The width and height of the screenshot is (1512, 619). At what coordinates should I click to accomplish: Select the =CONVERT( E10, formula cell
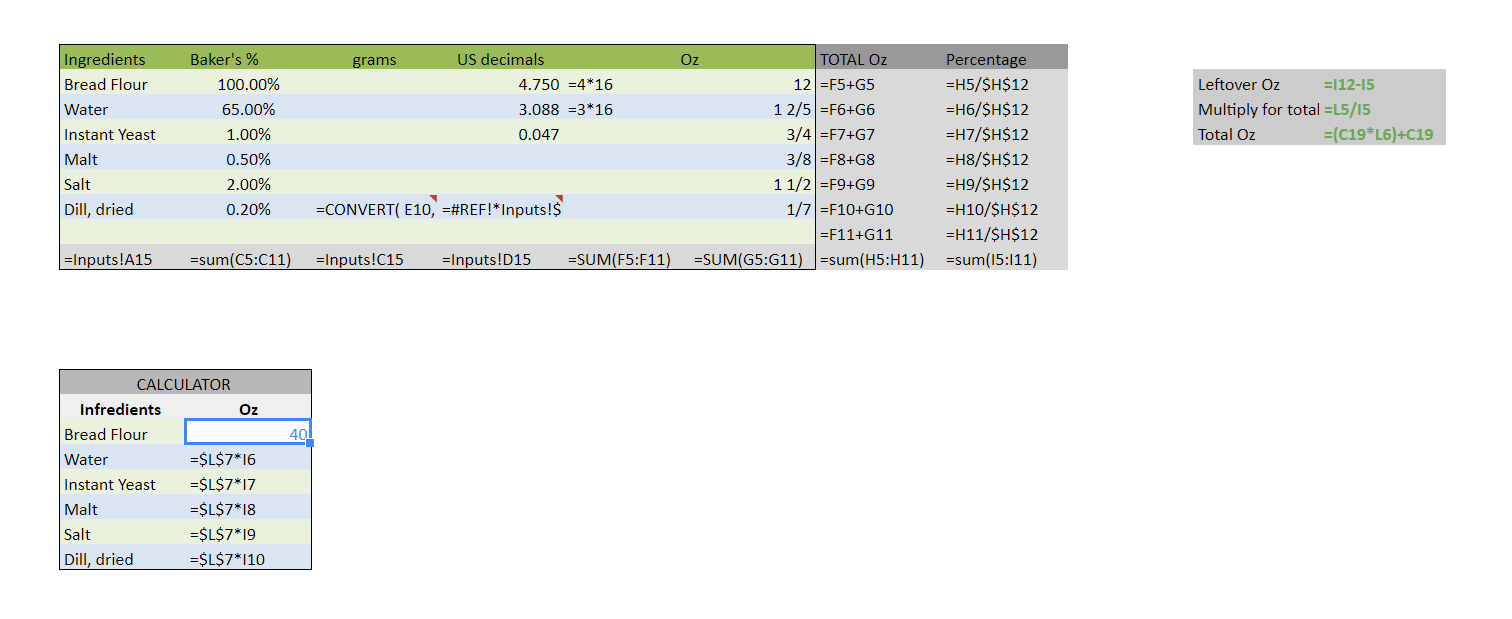click(375, 209)
